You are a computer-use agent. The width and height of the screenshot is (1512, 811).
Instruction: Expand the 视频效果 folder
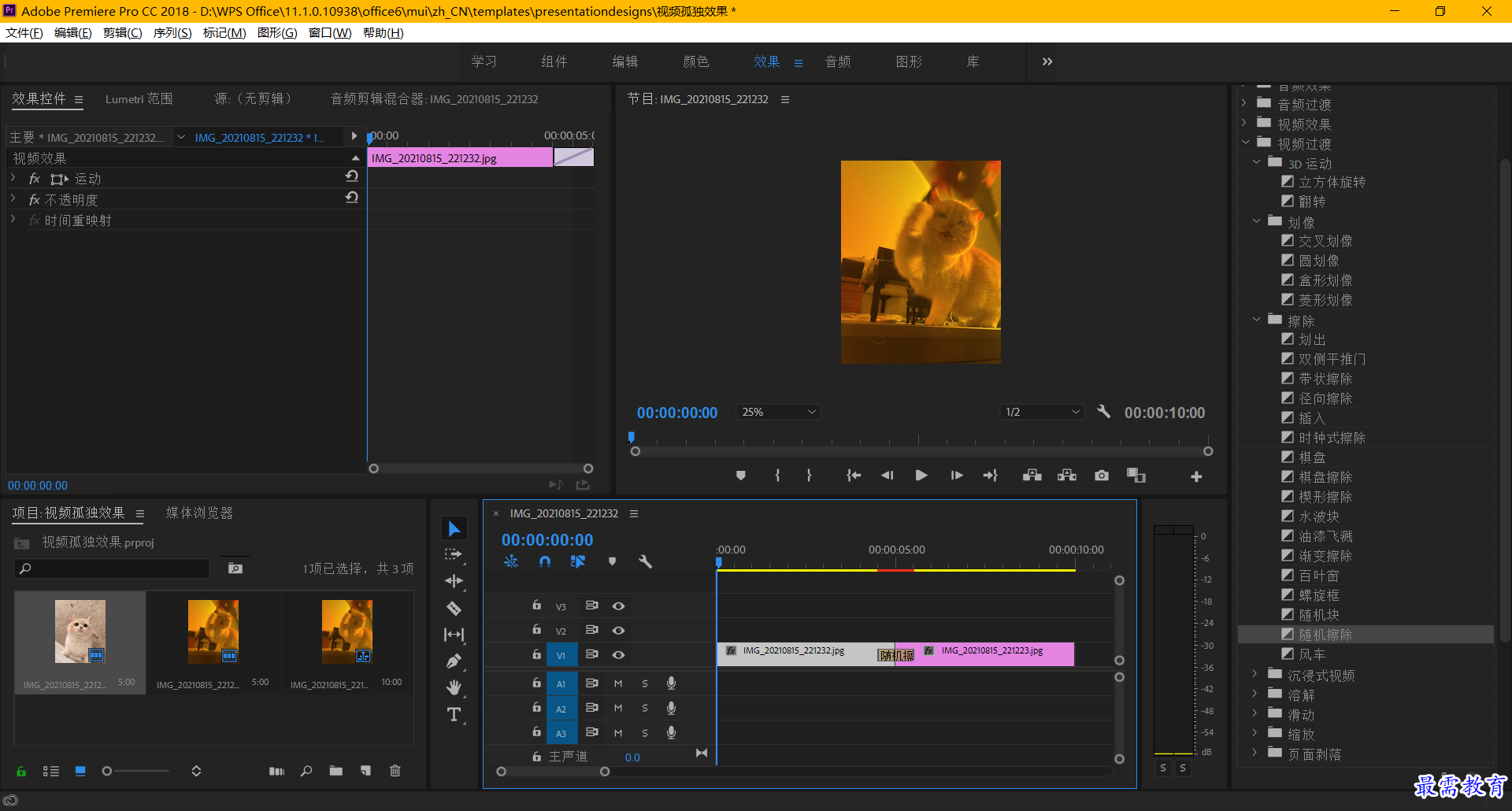[1245, 123]
